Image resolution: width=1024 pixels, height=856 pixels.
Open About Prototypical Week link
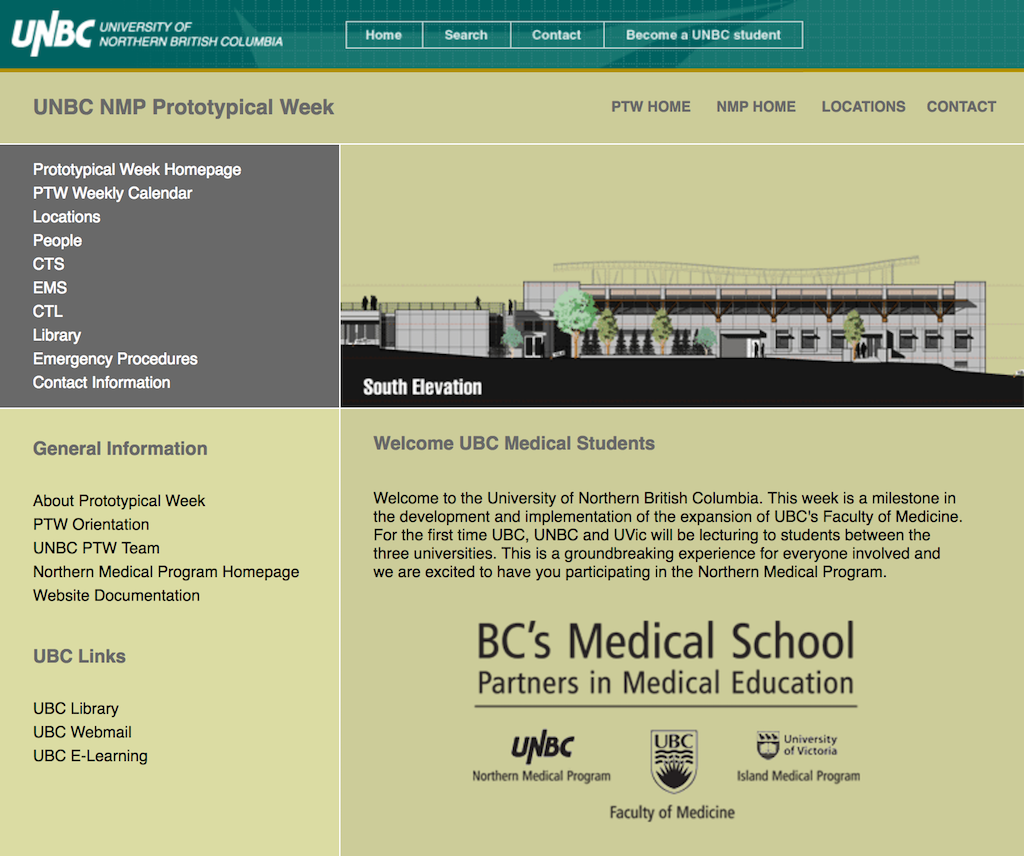119,501
